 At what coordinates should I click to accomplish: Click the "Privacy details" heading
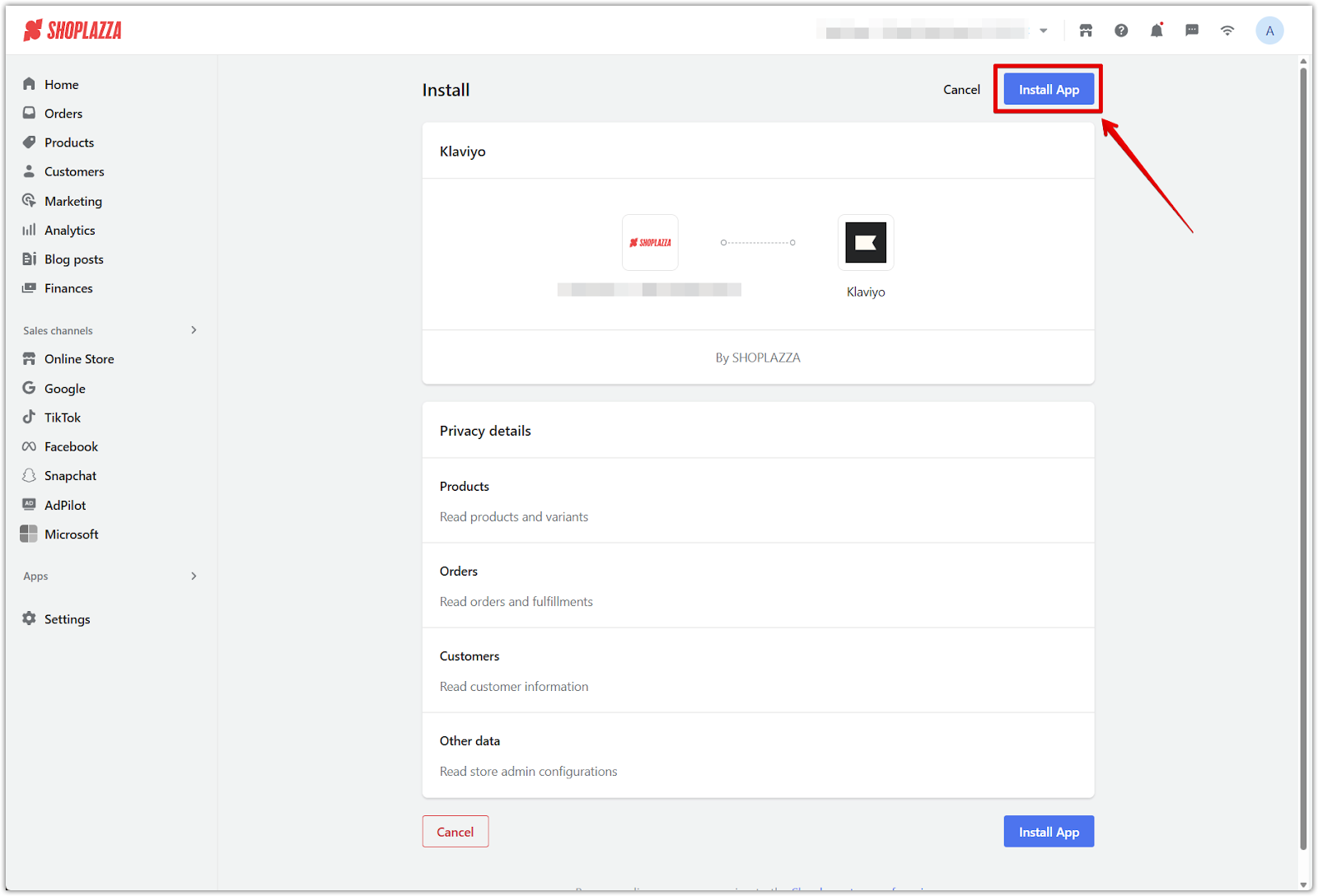(x=485, y=431)
